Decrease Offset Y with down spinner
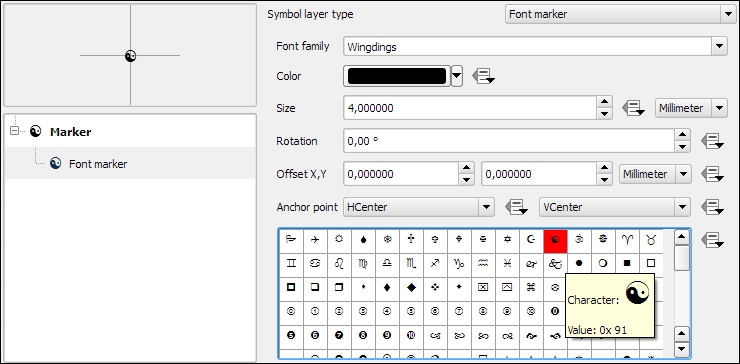 [x=605, y=180]
